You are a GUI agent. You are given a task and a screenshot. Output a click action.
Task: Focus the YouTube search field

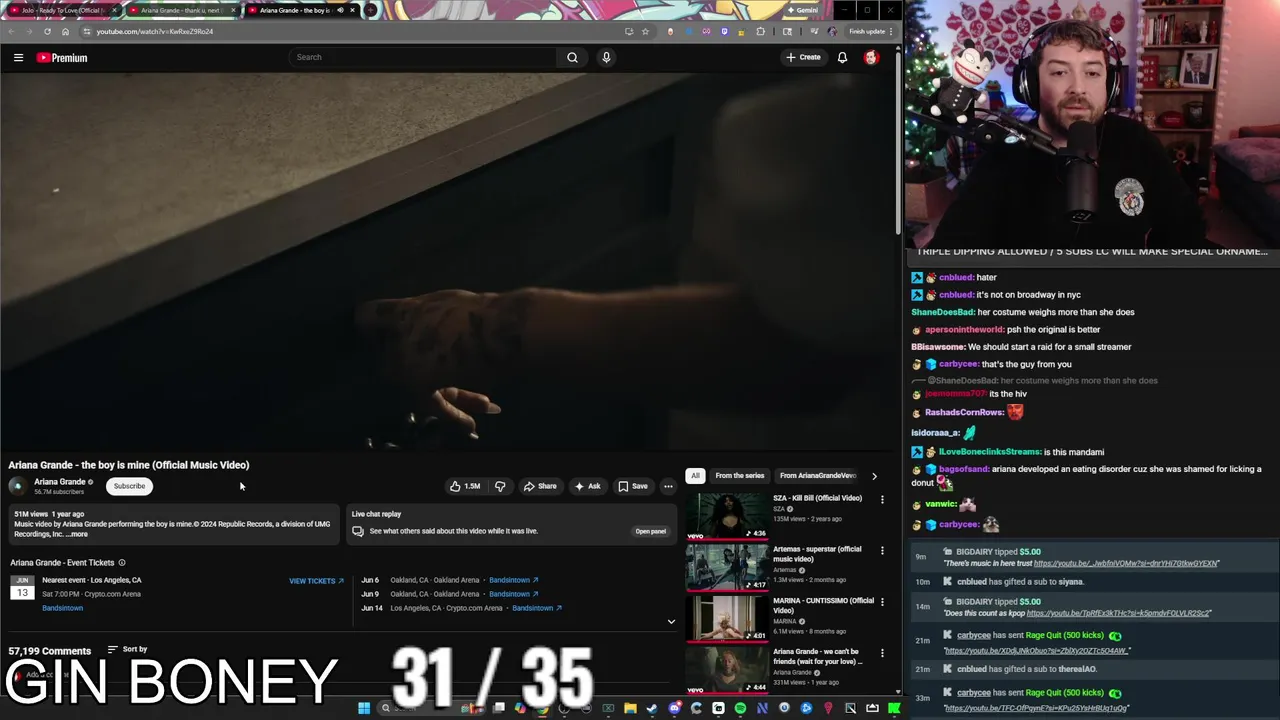(424, 57)
